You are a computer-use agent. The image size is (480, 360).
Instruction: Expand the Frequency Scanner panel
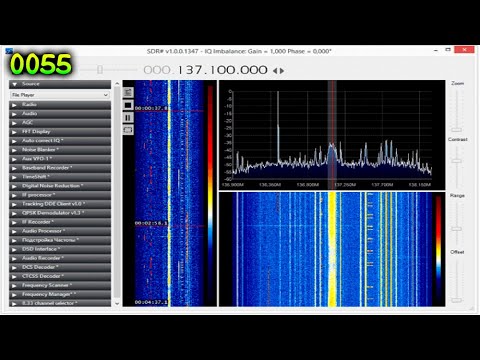(60, 285)
